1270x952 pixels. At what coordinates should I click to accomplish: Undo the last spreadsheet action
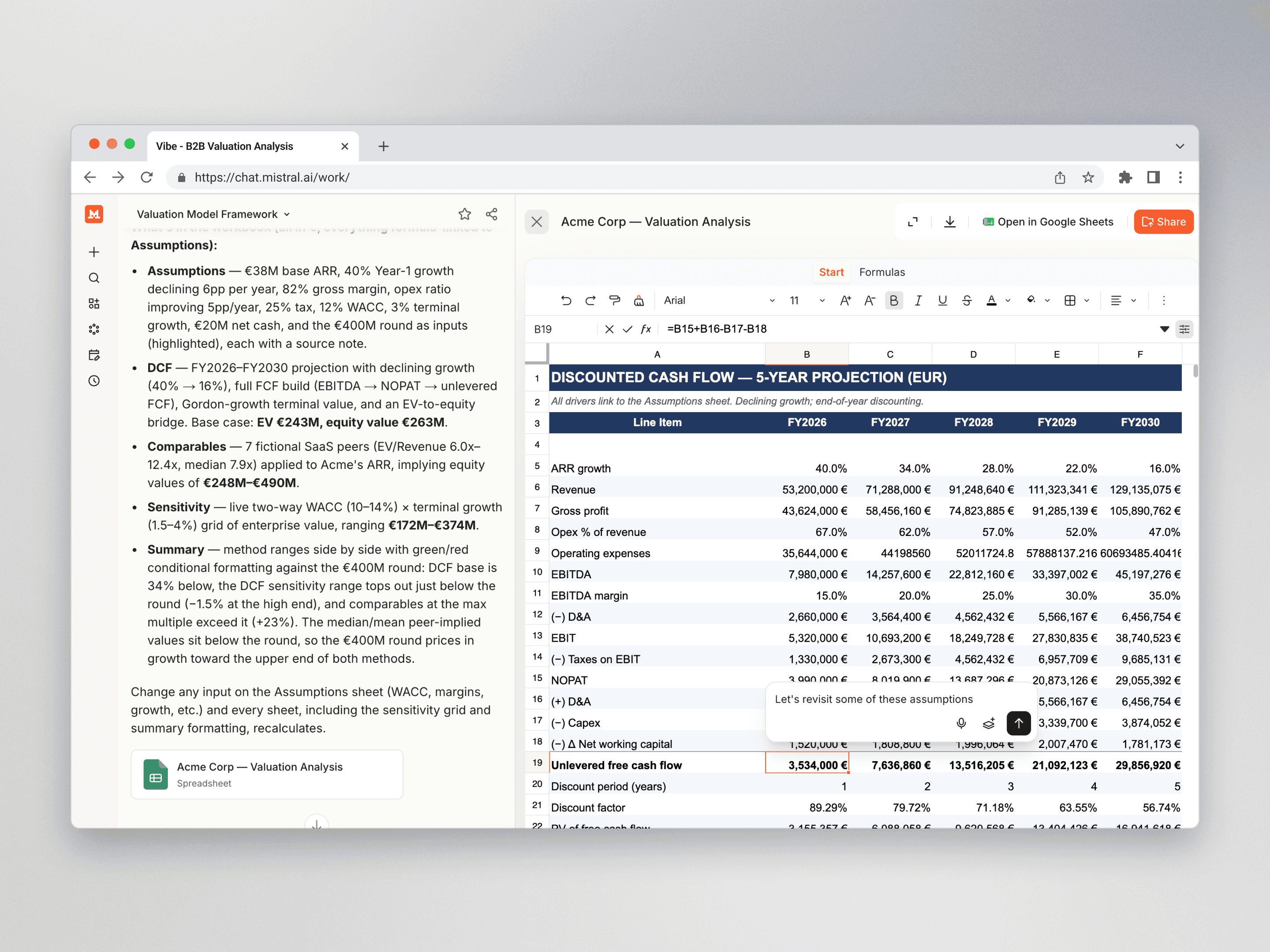click(x=566, y=300)
